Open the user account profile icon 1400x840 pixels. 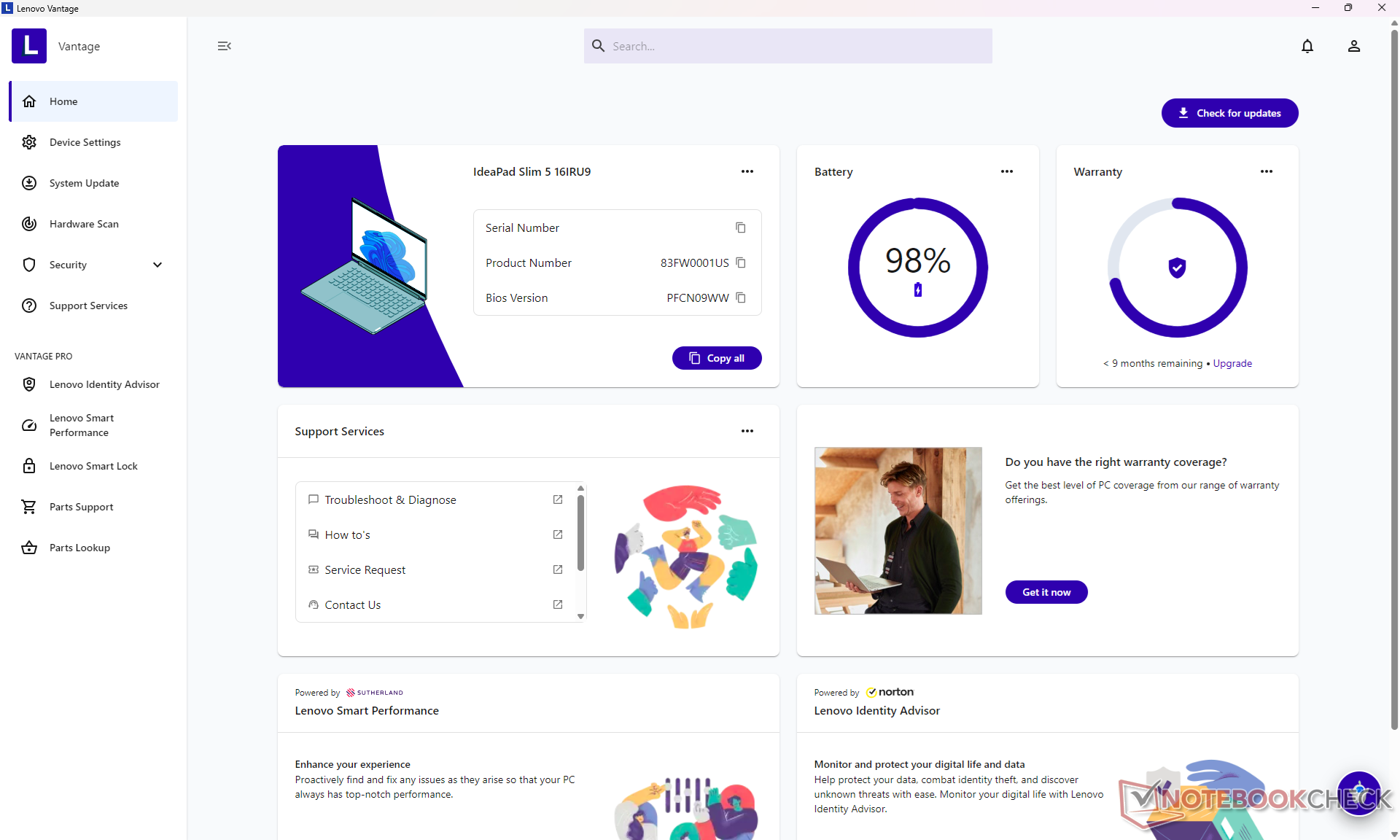click(x=1353, y=46)
